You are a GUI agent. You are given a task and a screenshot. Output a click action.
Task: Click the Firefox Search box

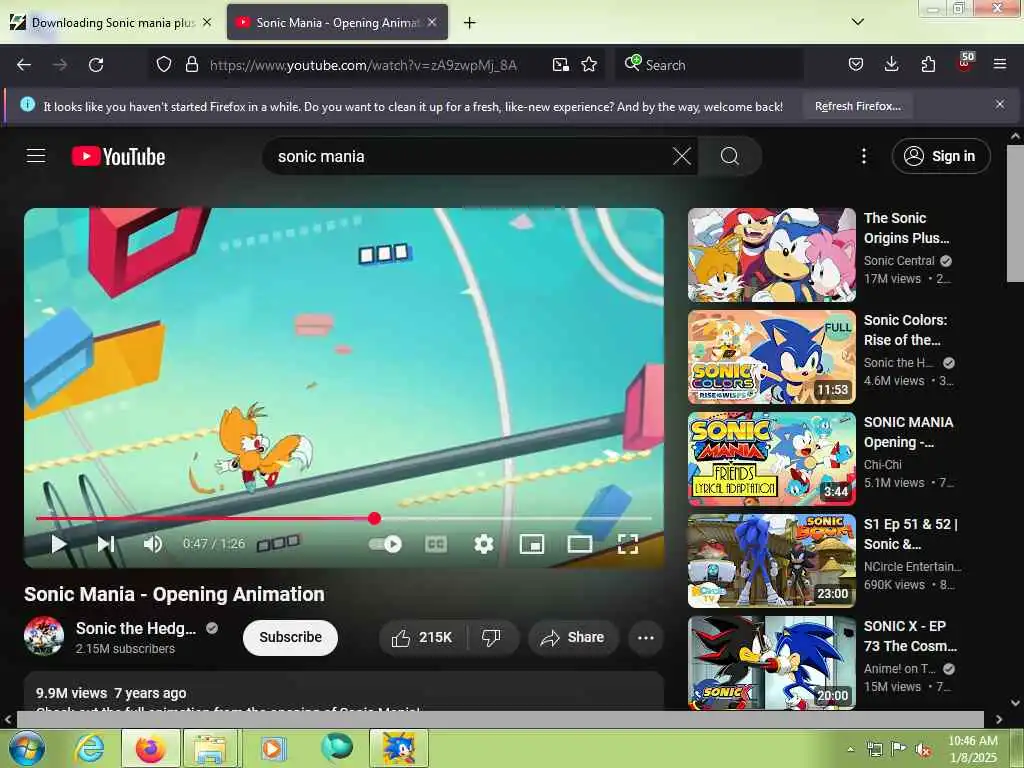(x=709, y=65)
